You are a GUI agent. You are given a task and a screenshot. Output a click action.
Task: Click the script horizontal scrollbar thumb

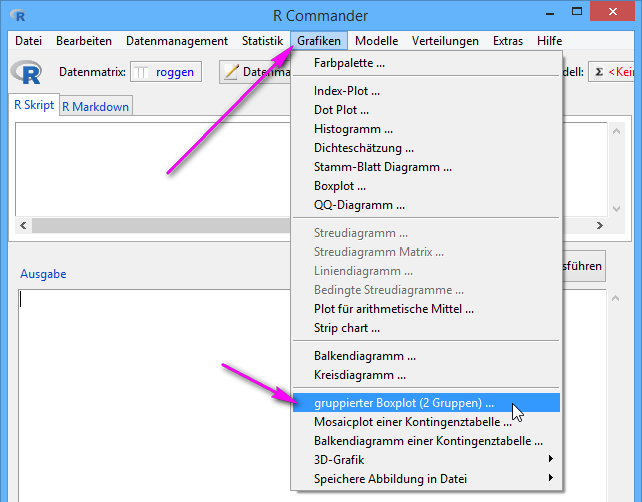coord(161,226)
